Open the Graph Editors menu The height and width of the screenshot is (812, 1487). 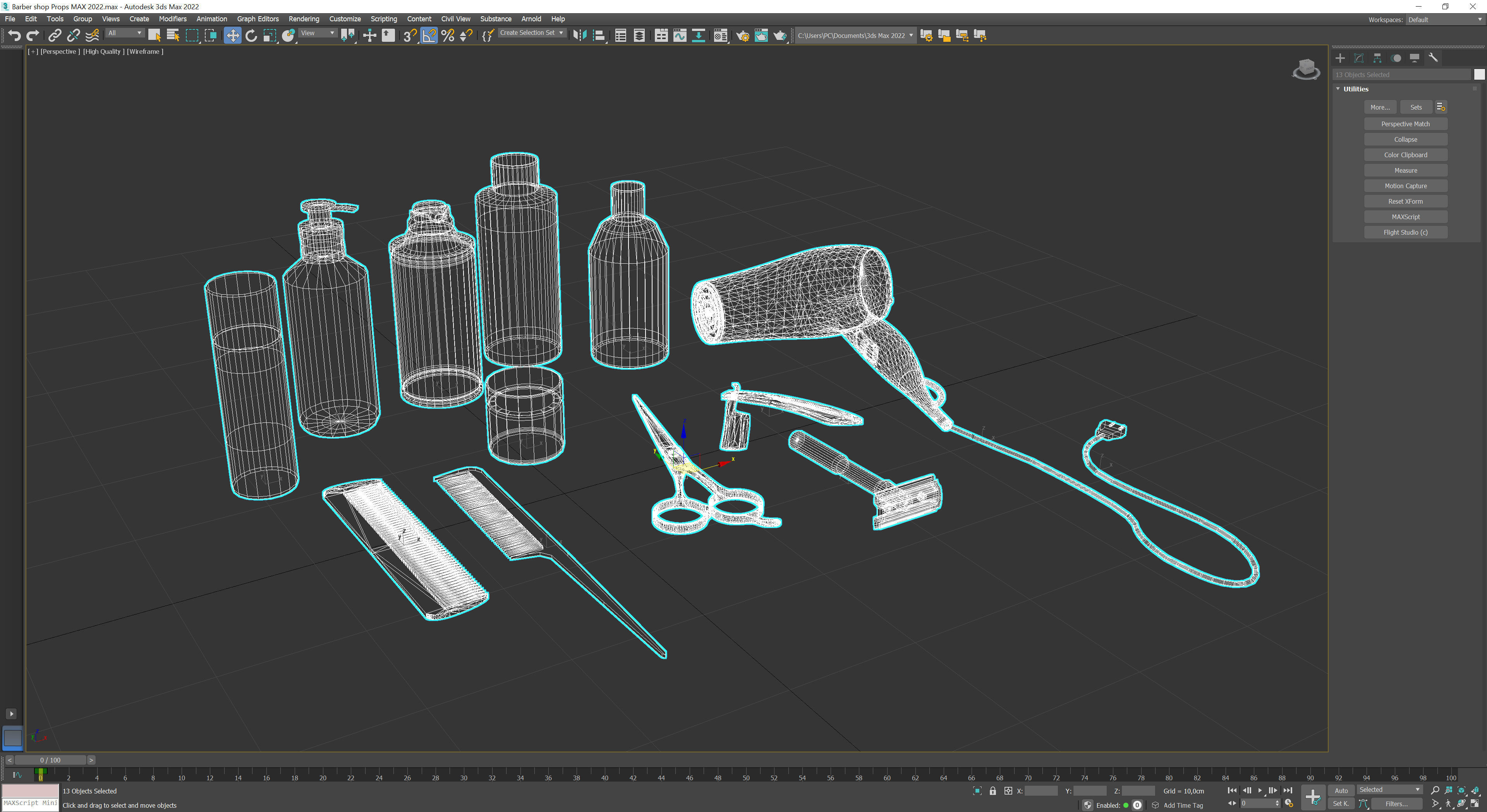click(x=258, y=19)
